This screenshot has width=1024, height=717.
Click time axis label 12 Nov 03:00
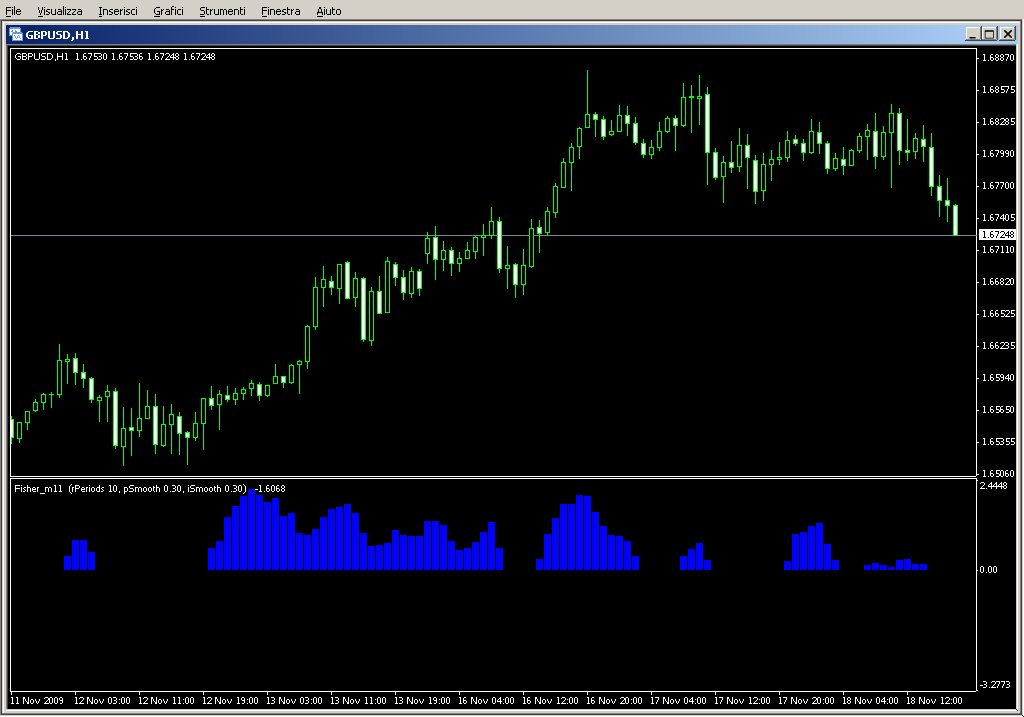[x=102, y=701]
